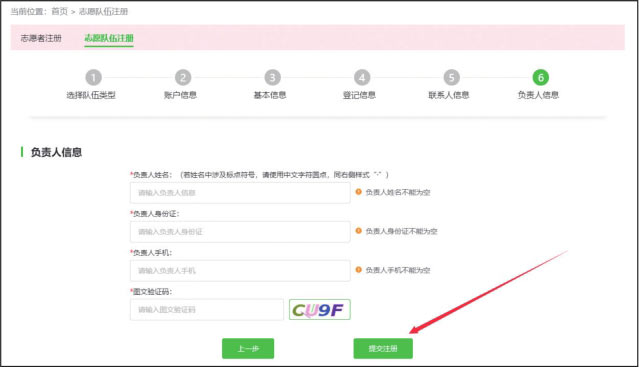
Task: Click the 志愿队伍注册 breadcrumb text
Action: click(104, 11)
